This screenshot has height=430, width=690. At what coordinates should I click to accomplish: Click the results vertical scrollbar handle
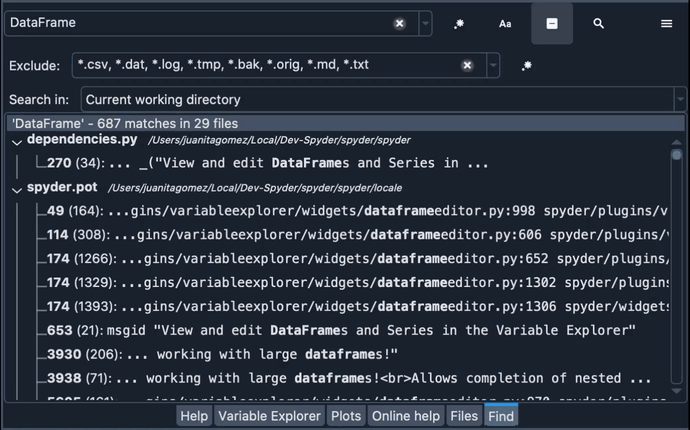[676, 155]
